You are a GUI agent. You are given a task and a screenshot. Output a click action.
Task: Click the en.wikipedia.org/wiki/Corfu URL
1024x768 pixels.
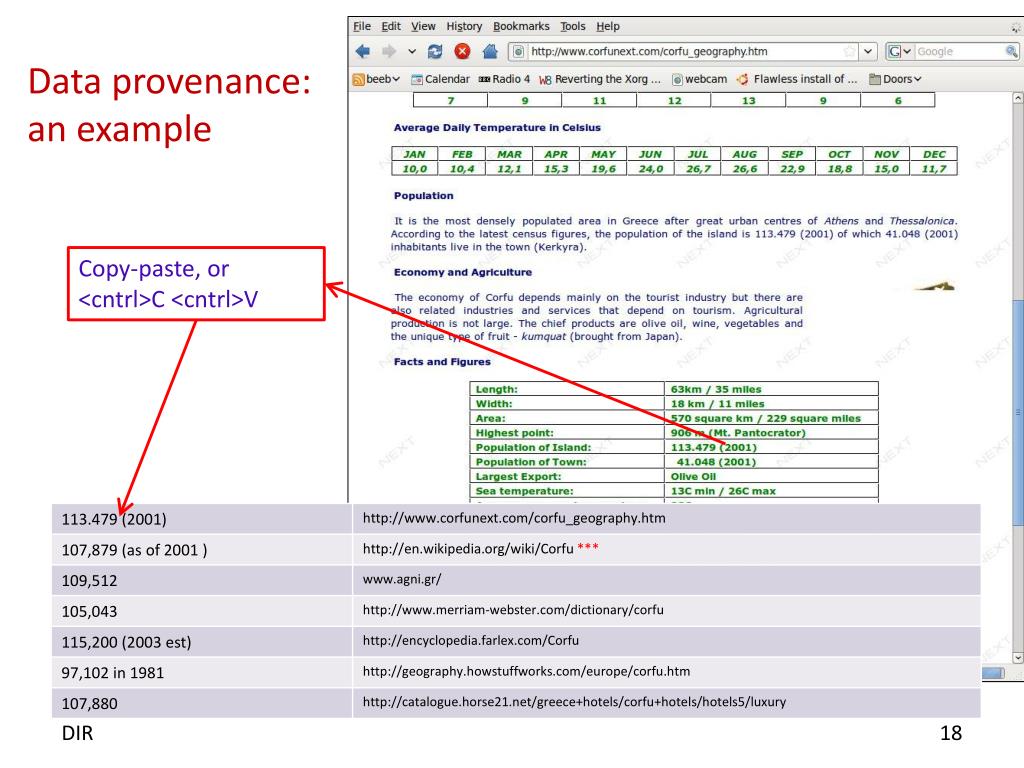[468, 549]
